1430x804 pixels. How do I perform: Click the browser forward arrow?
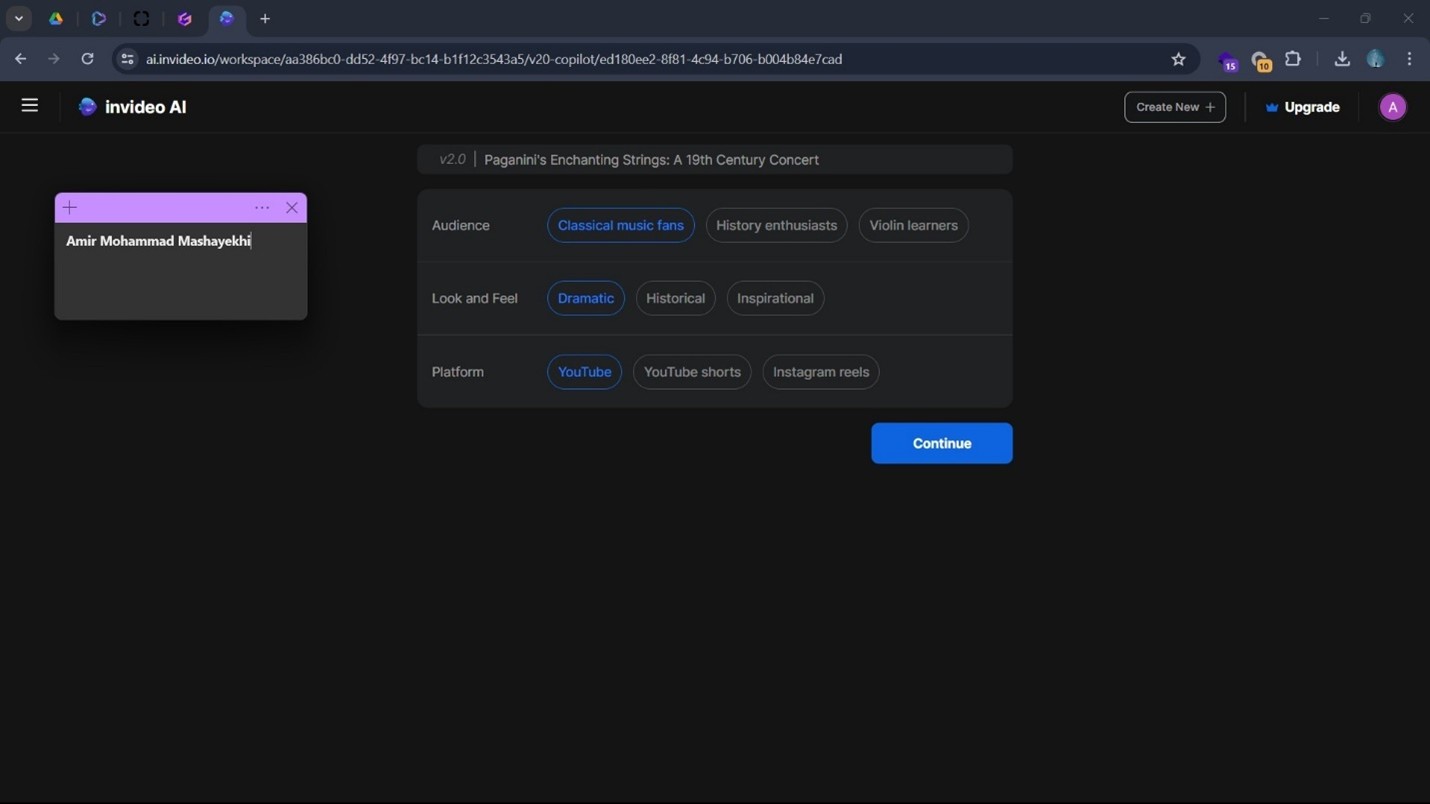tap(54, 59)
